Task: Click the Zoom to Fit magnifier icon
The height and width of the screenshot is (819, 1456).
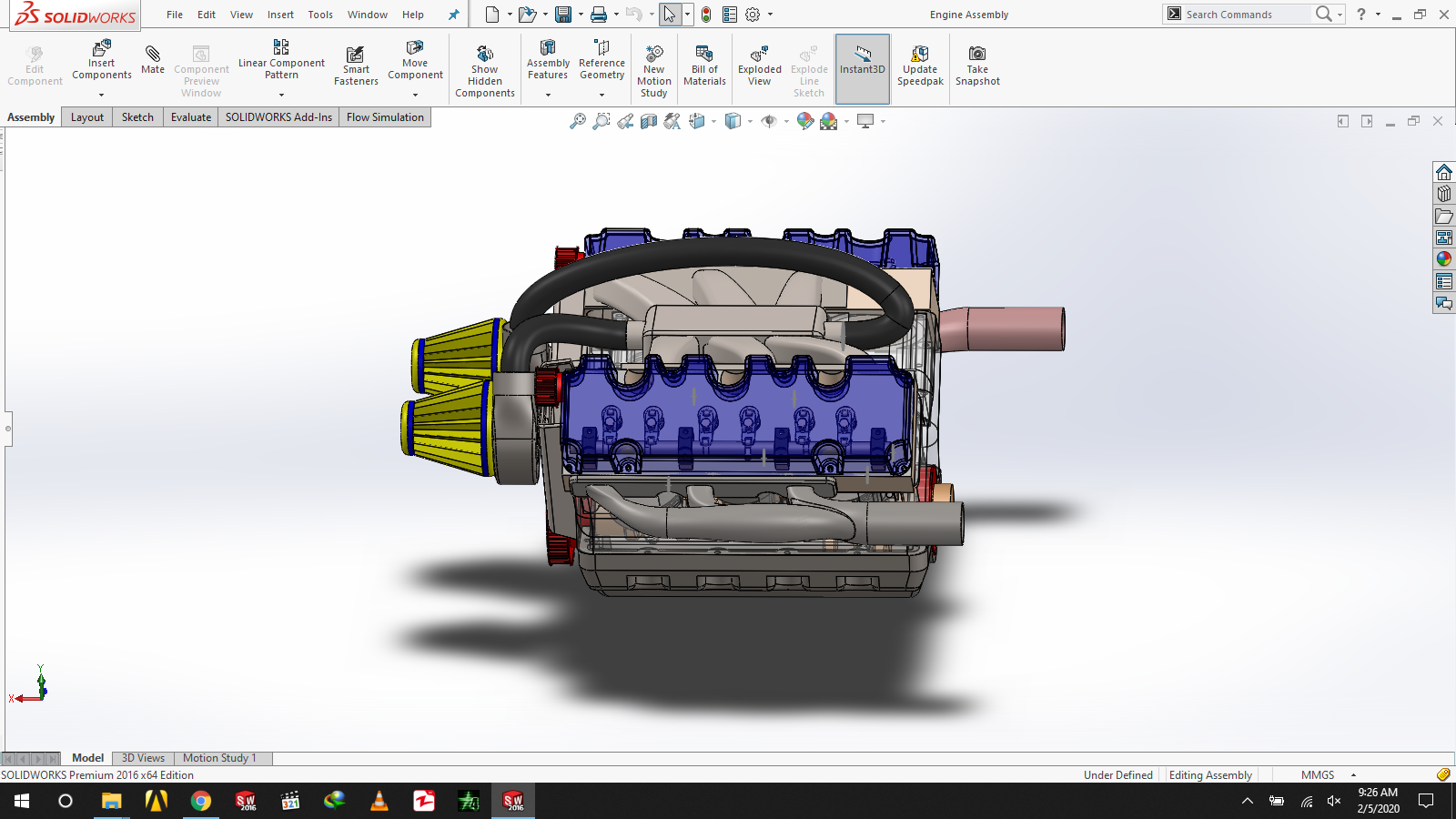Action: click(x=577, y=121)
